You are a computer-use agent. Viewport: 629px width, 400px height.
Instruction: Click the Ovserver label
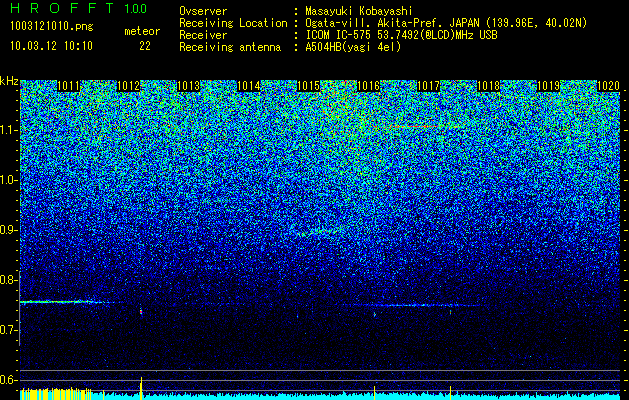click(203, 11)
